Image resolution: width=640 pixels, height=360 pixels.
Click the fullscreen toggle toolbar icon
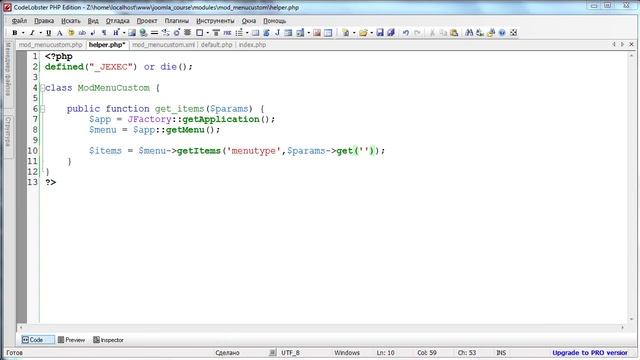[513, 33]
